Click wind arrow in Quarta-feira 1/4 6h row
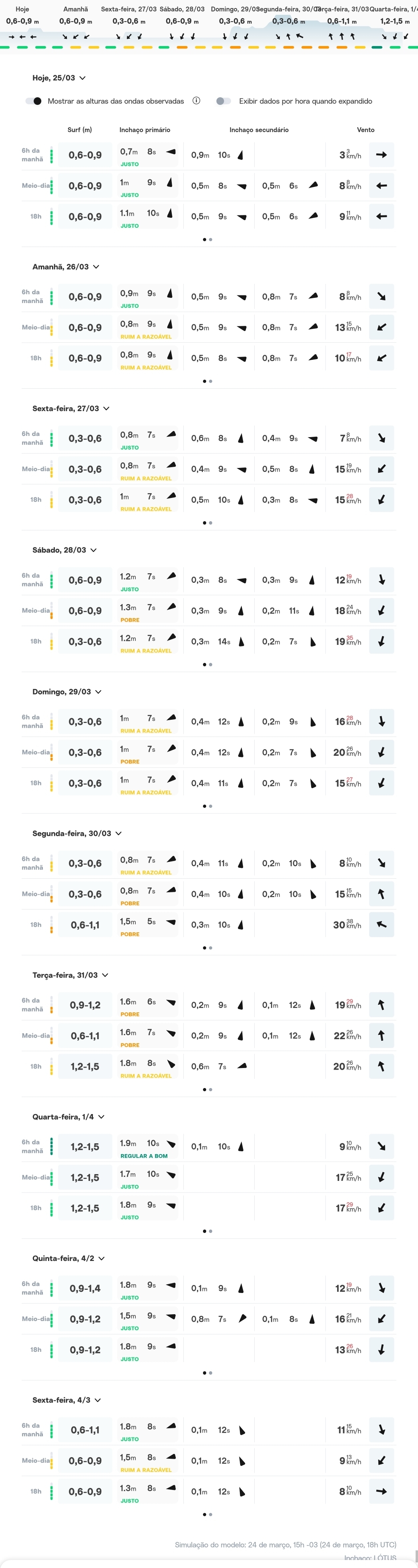418x1568 pixels. [x=382, y=1147]
